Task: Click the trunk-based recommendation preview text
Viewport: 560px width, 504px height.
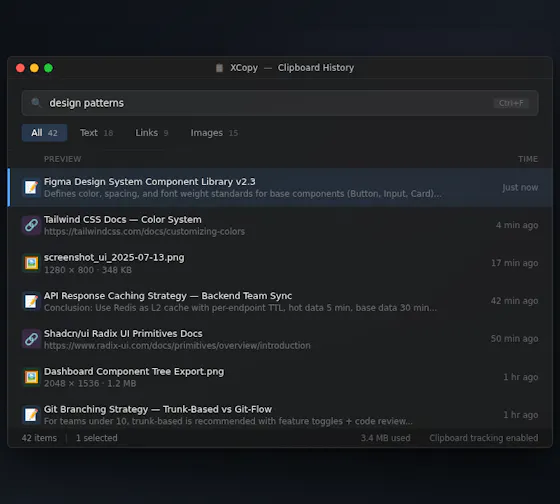Action: click(x=228, y=421)
